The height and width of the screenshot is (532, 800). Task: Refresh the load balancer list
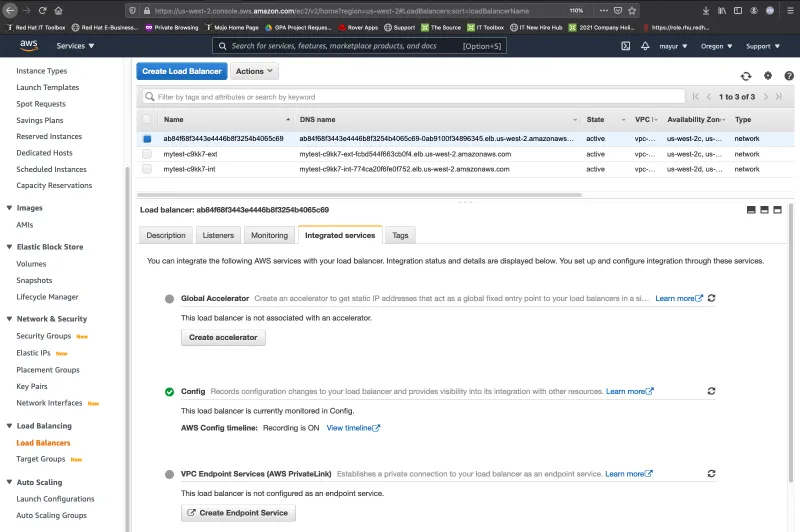[746, 76]
